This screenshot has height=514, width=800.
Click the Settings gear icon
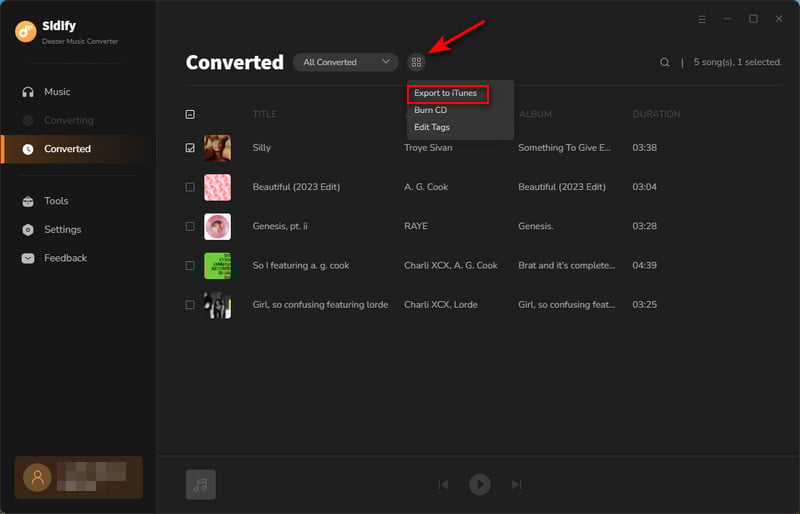click(28, 230)
